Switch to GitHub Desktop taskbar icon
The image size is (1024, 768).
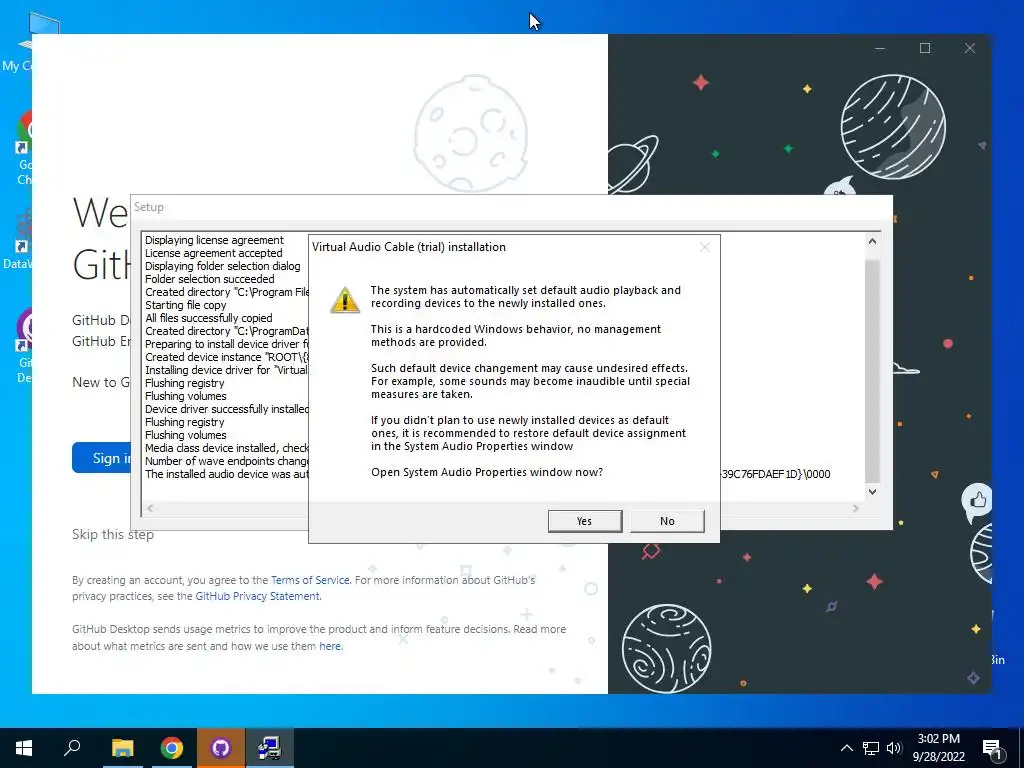click(221, 748)
